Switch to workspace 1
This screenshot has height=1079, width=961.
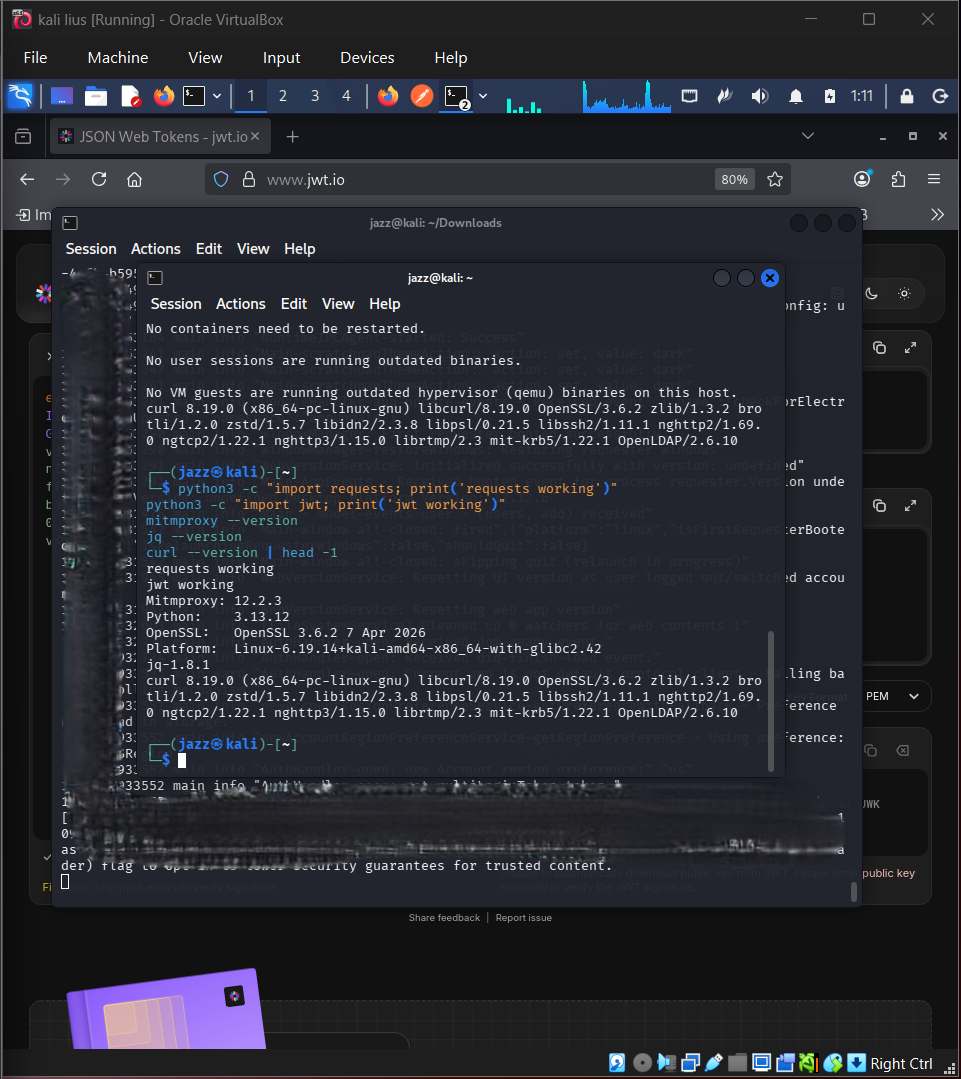(x=251, y=96)
